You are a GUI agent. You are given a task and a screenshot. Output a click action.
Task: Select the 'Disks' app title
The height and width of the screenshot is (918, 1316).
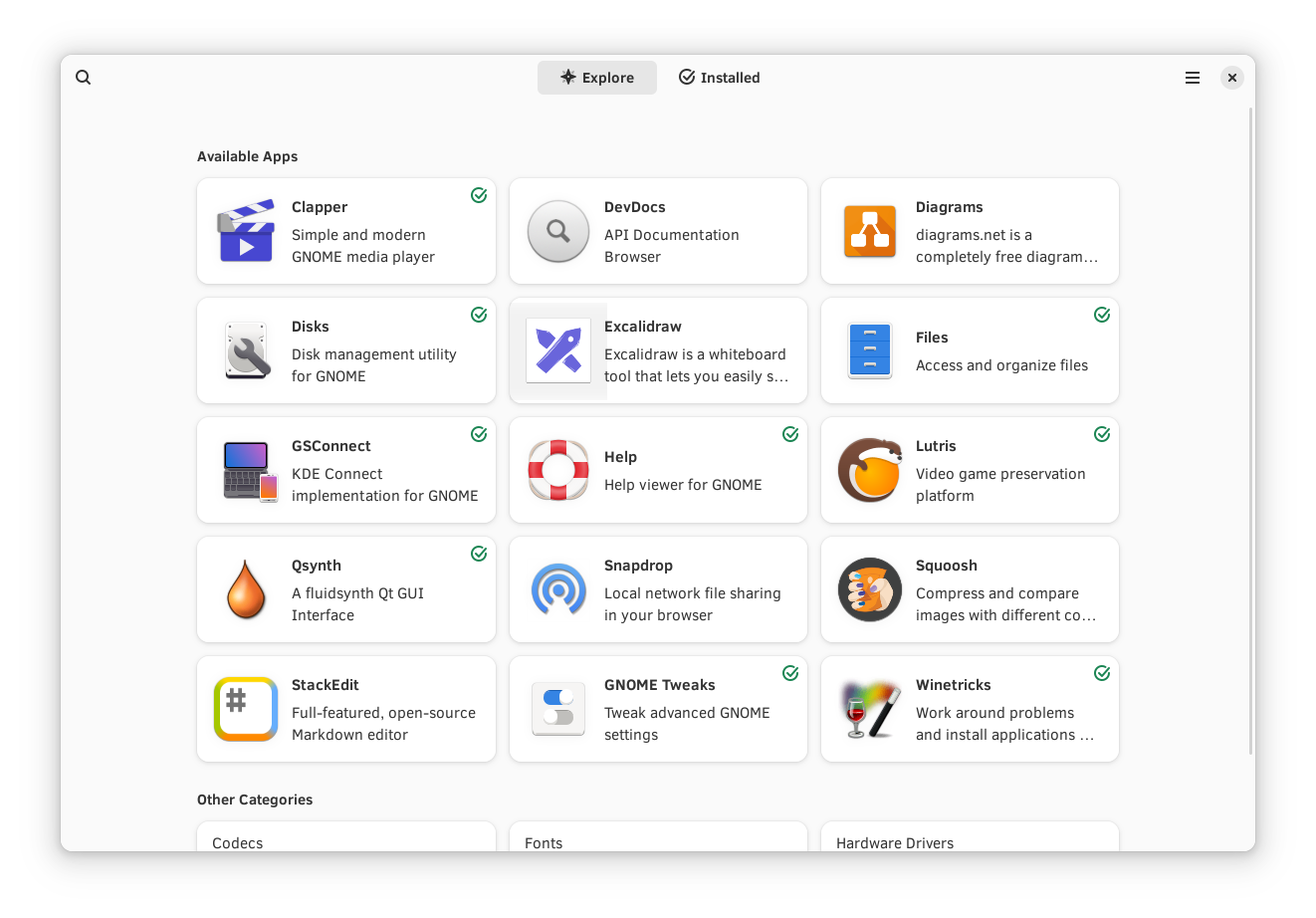(311, 327)
